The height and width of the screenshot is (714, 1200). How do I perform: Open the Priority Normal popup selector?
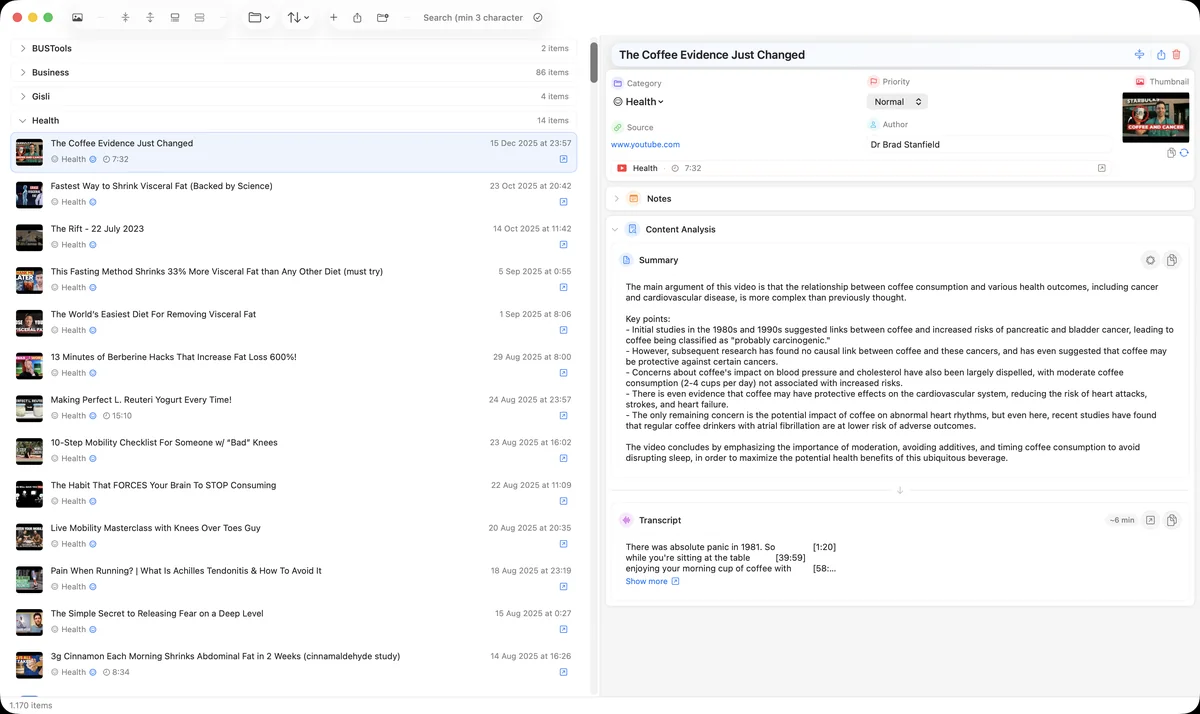click(x=897, y=102)
